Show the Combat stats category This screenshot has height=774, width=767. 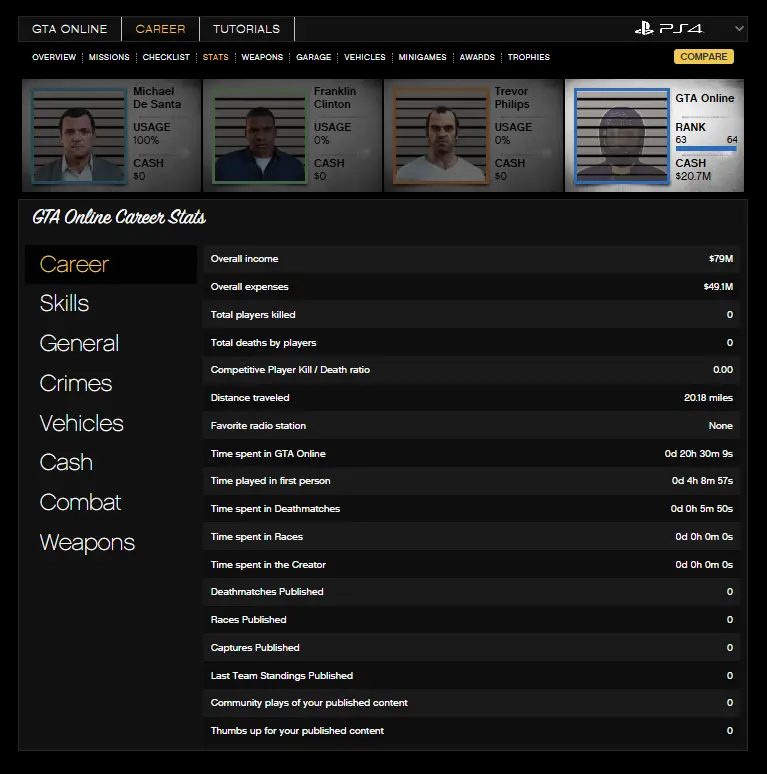tap(80, 503)
